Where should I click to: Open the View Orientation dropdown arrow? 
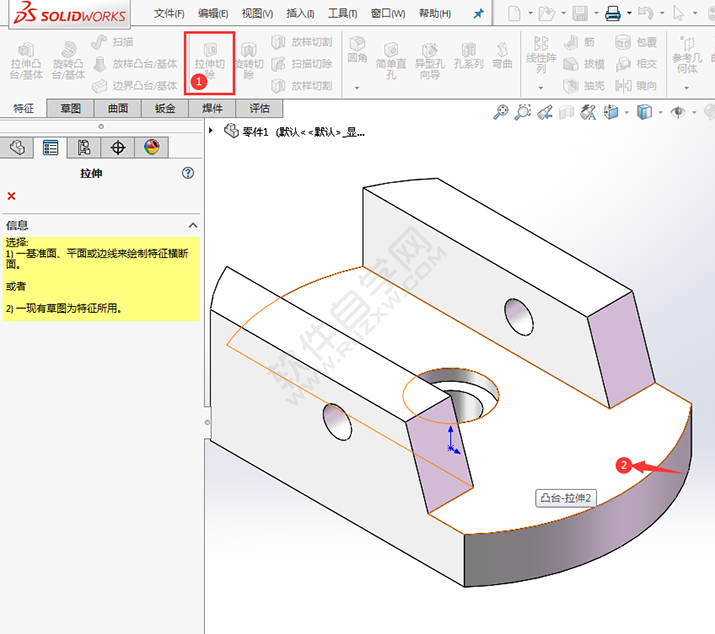coord(627,112)
